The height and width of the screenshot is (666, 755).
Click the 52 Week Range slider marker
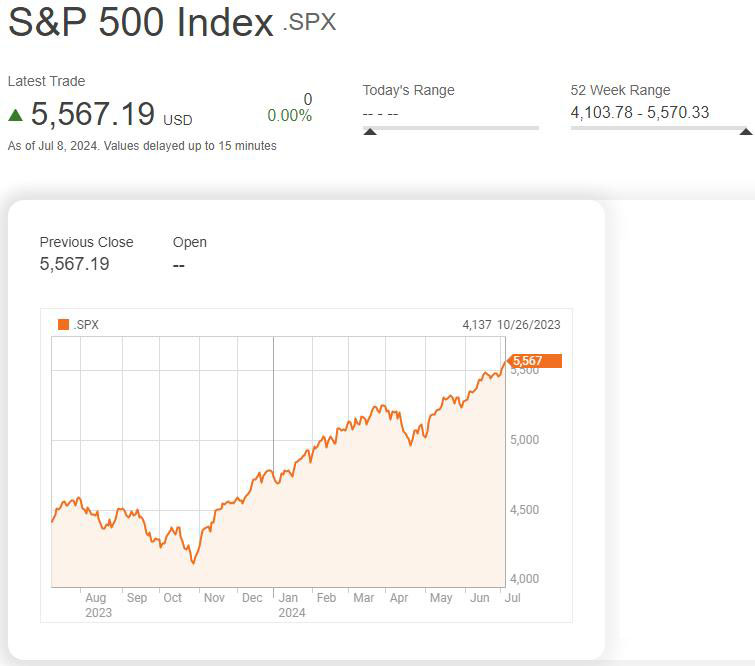[745, 130]
